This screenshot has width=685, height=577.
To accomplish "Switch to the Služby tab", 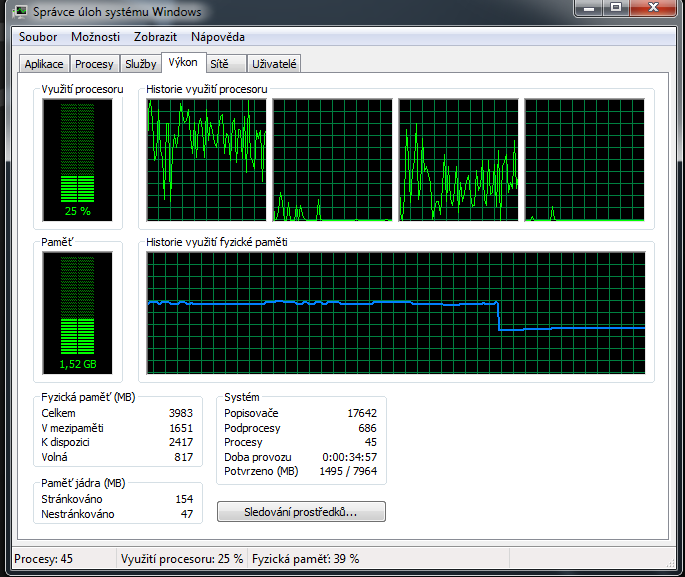I will click(140, 64).
